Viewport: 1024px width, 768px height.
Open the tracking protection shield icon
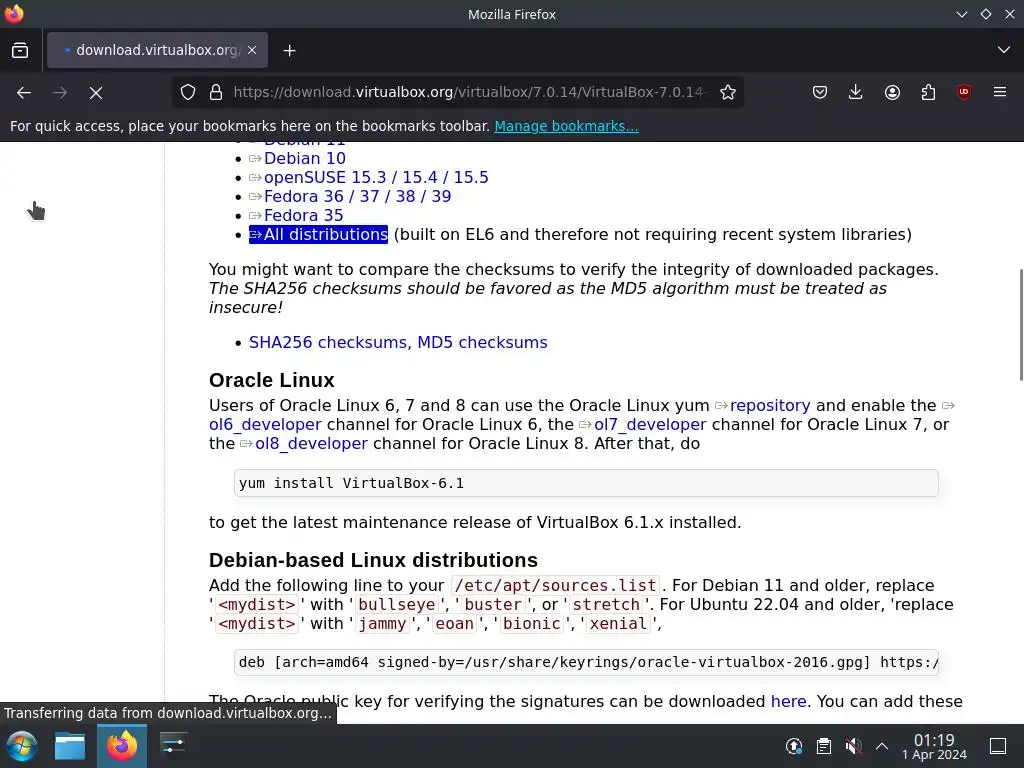pos(188,93)
